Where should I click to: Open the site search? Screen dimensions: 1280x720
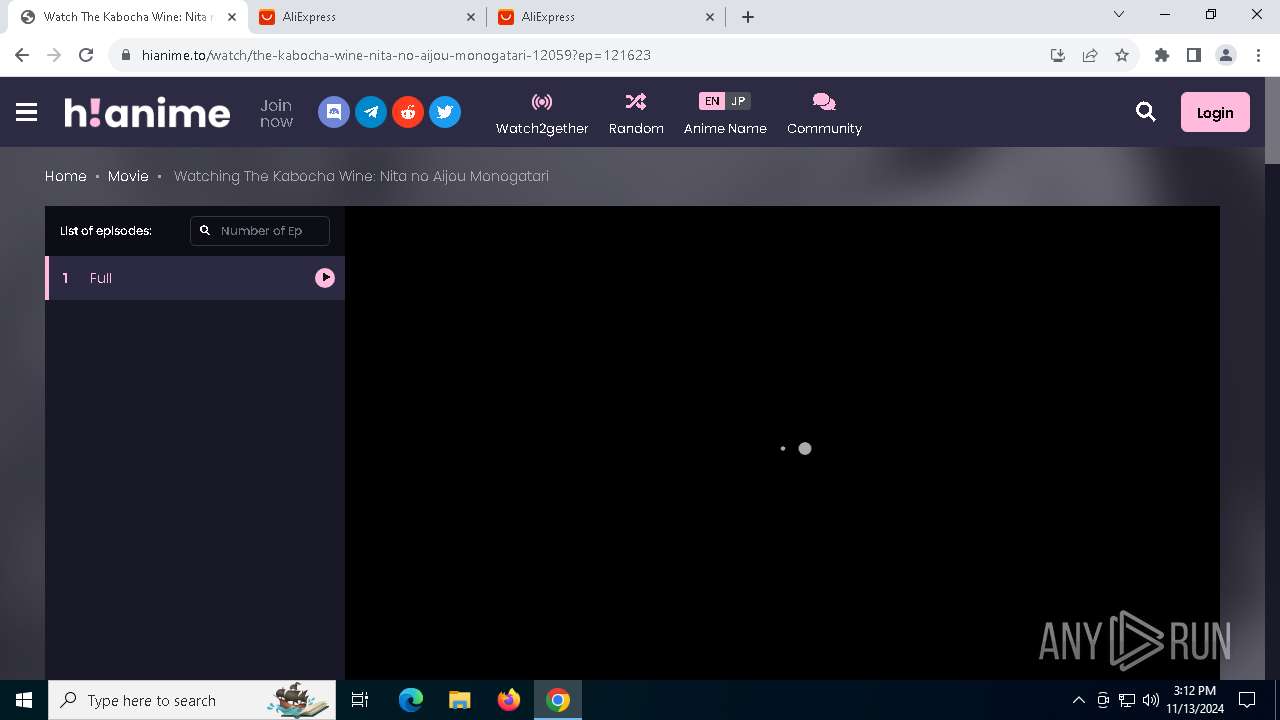click(x=1146, y=112)
